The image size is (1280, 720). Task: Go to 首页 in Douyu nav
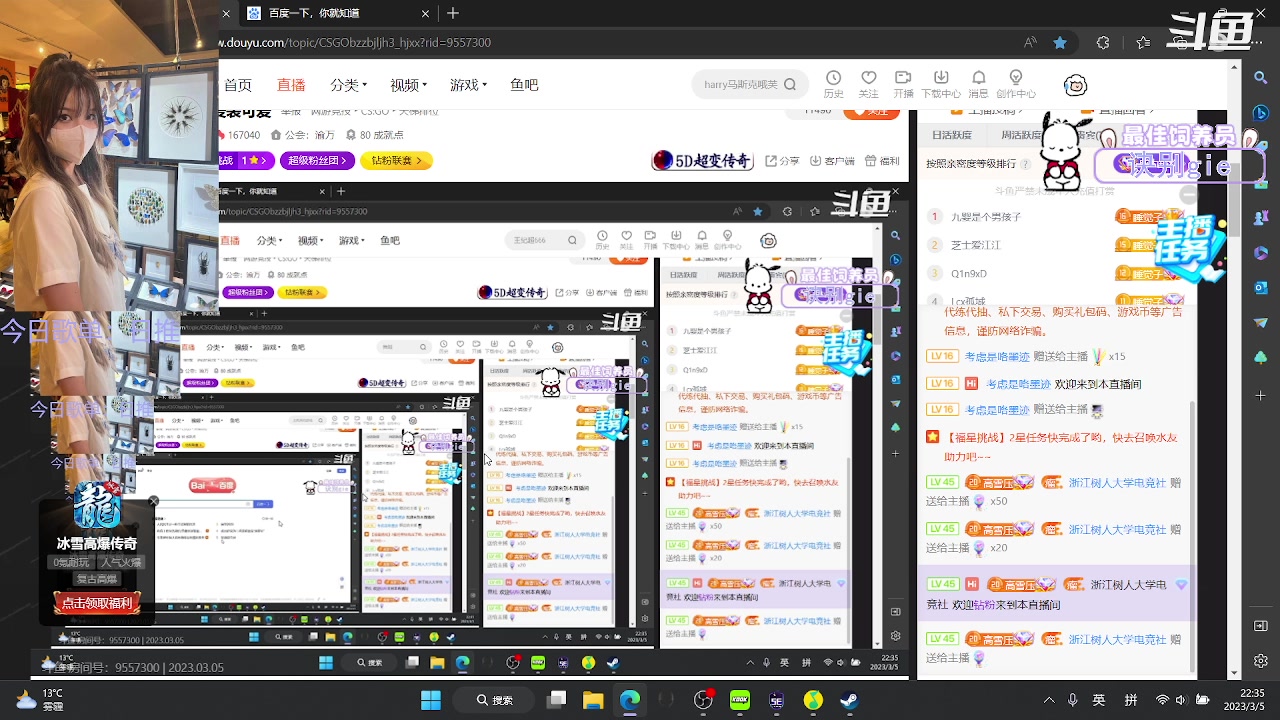tap(237, 85)
